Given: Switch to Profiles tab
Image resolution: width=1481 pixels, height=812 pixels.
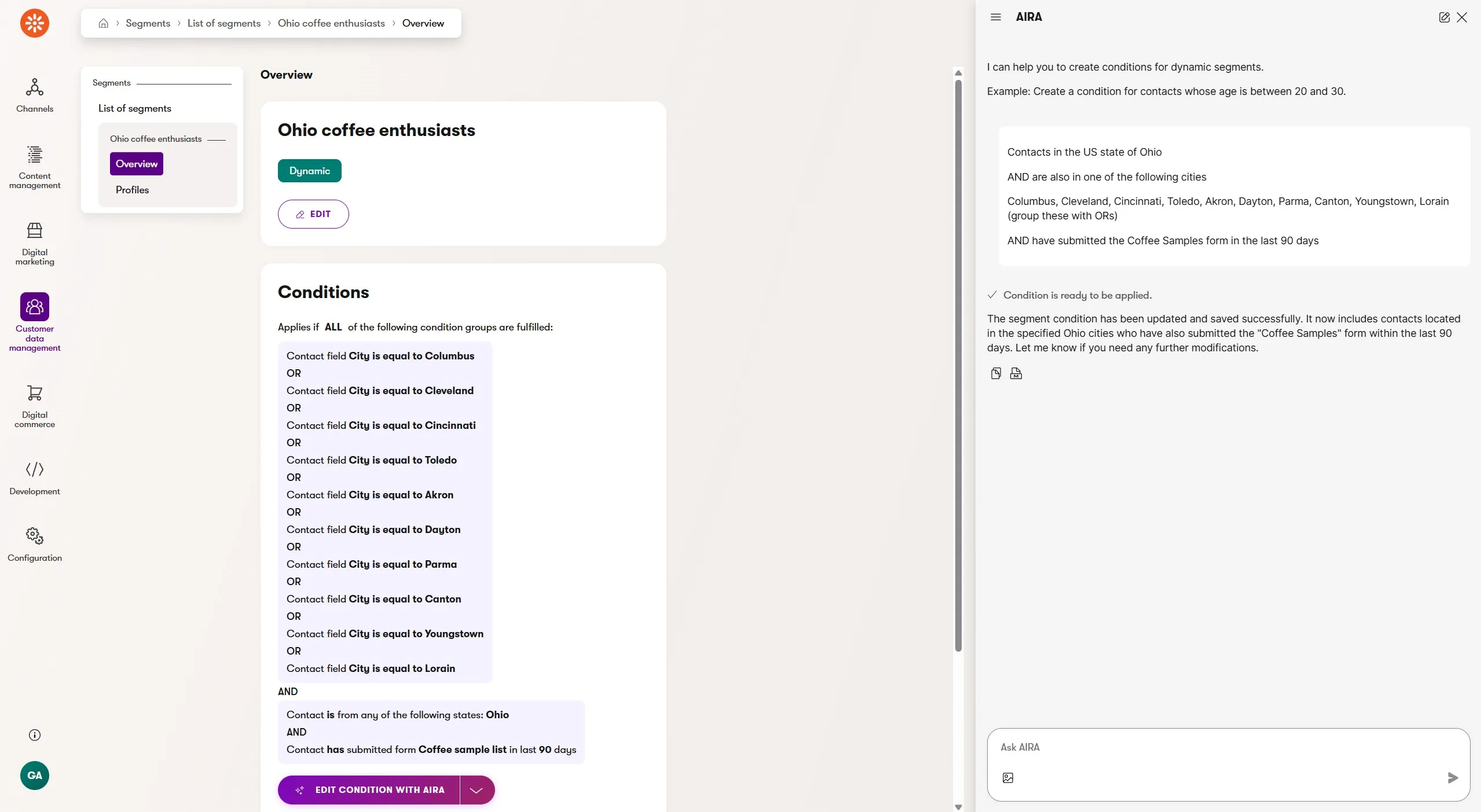Looking at the screenshot, I should click(x=132, y=190).
